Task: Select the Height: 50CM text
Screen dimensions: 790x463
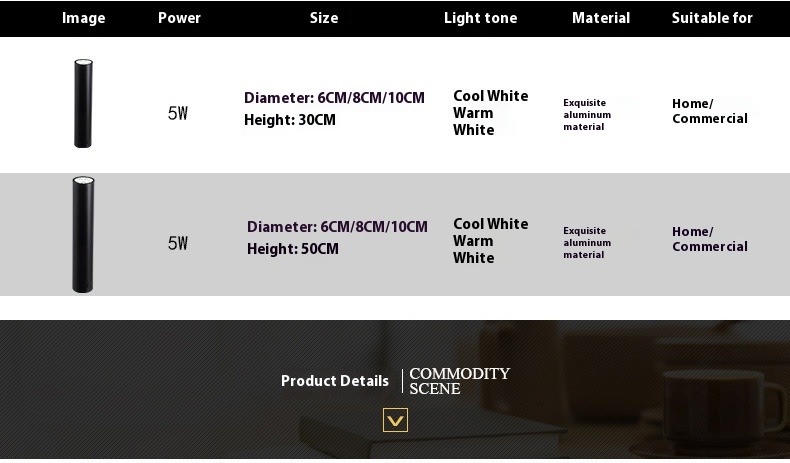Action: tap(293, 249)
